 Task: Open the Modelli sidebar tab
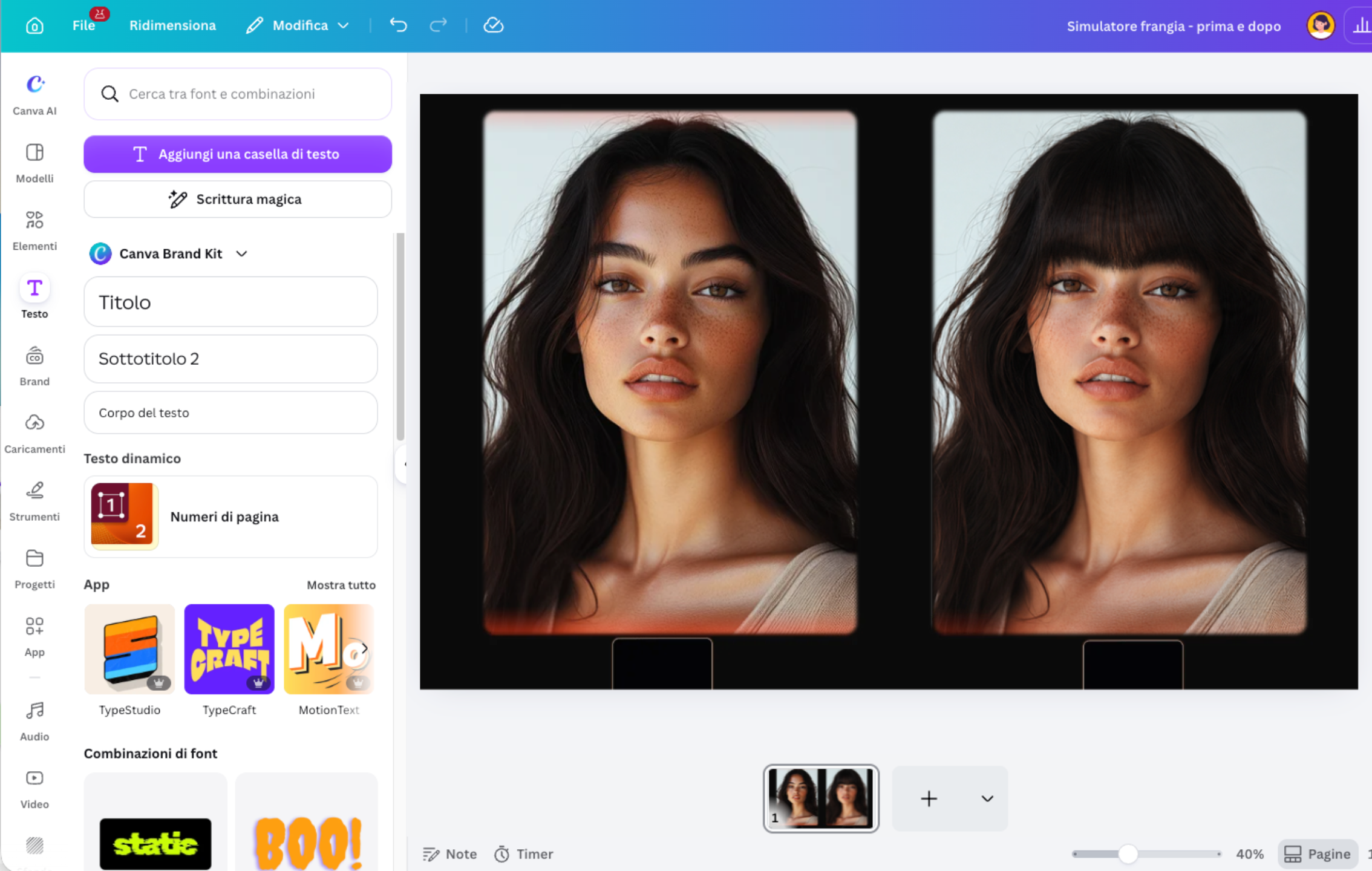pyautogui.click(x=34, y=163)
